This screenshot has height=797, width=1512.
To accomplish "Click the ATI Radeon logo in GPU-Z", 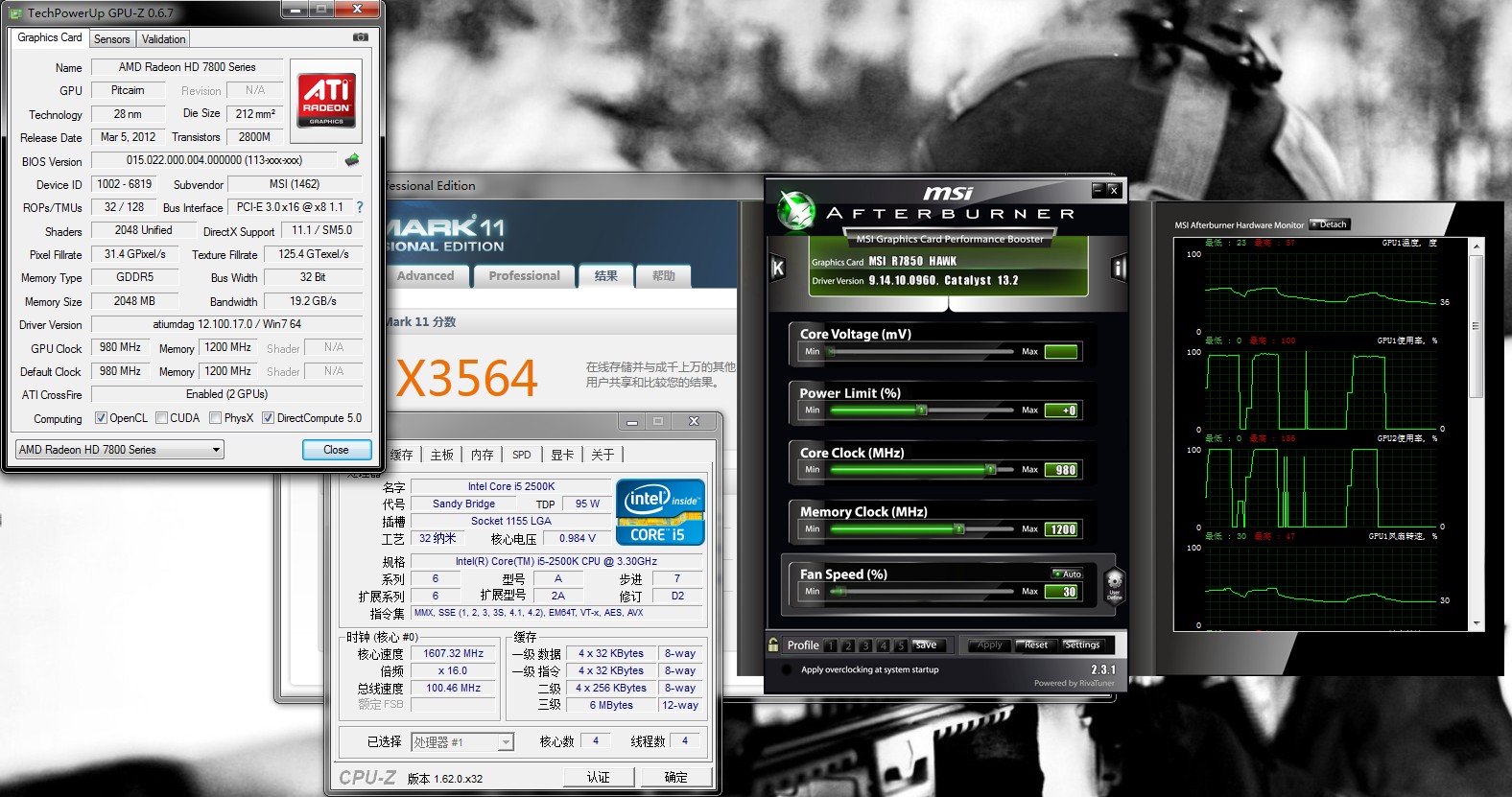I will 326,101.
